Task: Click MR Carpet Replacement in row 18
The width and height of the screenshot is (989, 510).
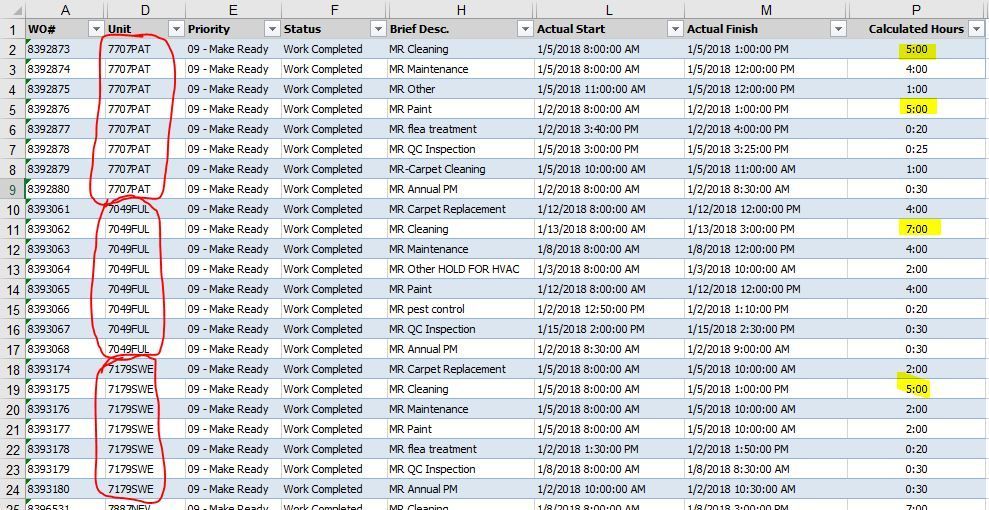Action: click(x=461, y=369)
